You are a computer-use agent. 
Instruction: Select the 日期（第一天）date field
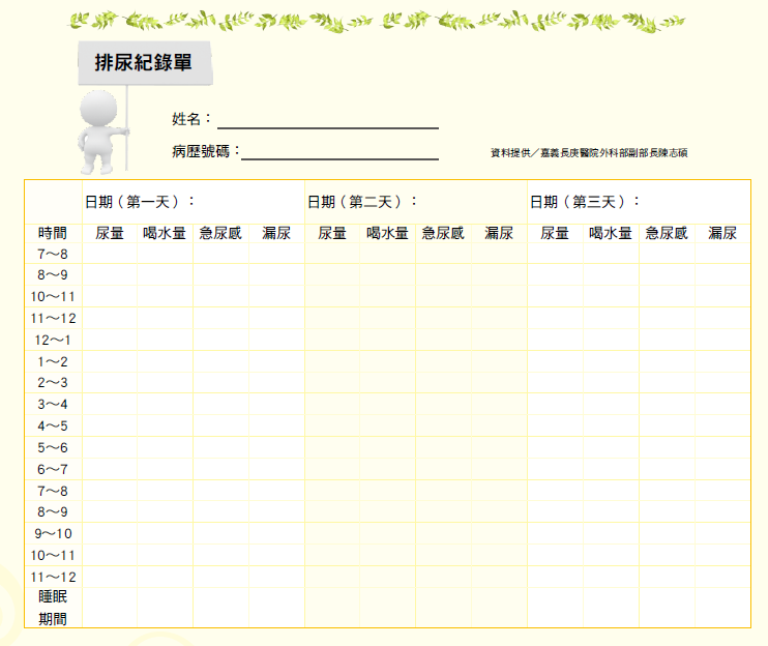pos(193,202)
